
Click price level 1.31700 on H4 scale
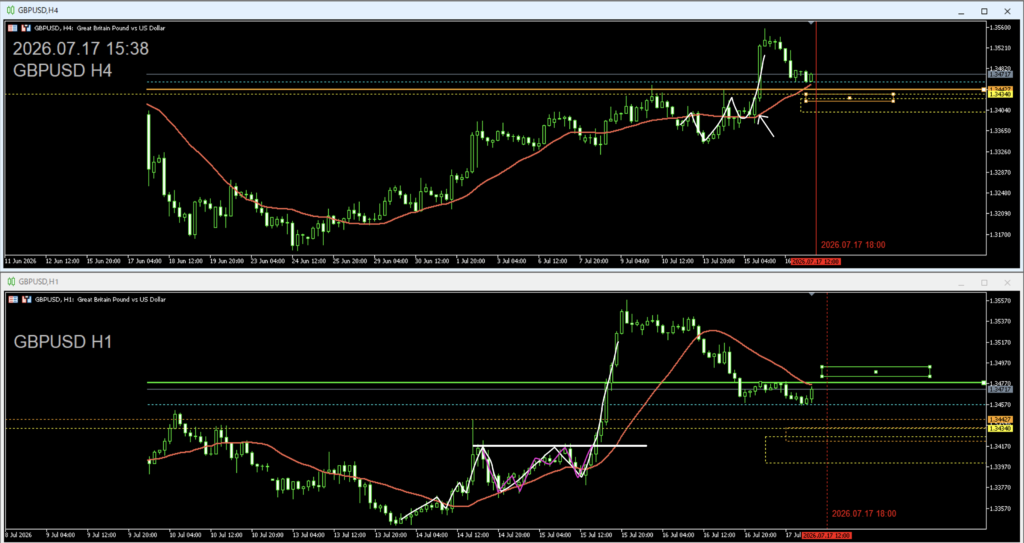click(1000, 235)
